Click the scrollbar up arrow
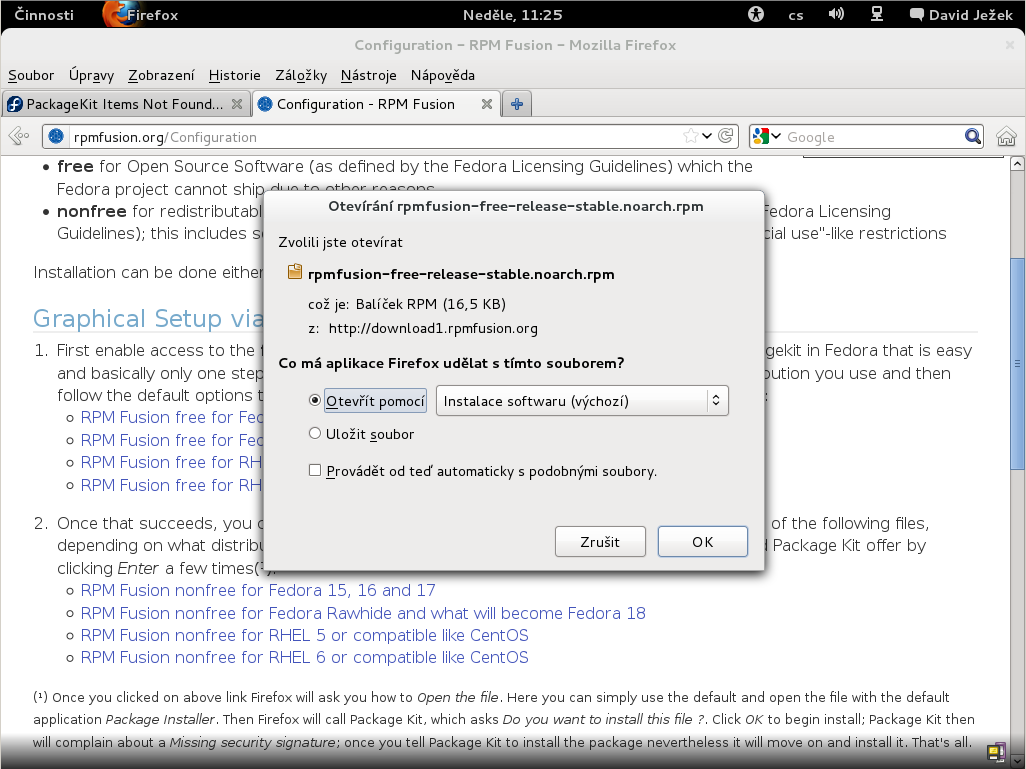This screenshot has width=1026, height=769. coord(1017,162)
